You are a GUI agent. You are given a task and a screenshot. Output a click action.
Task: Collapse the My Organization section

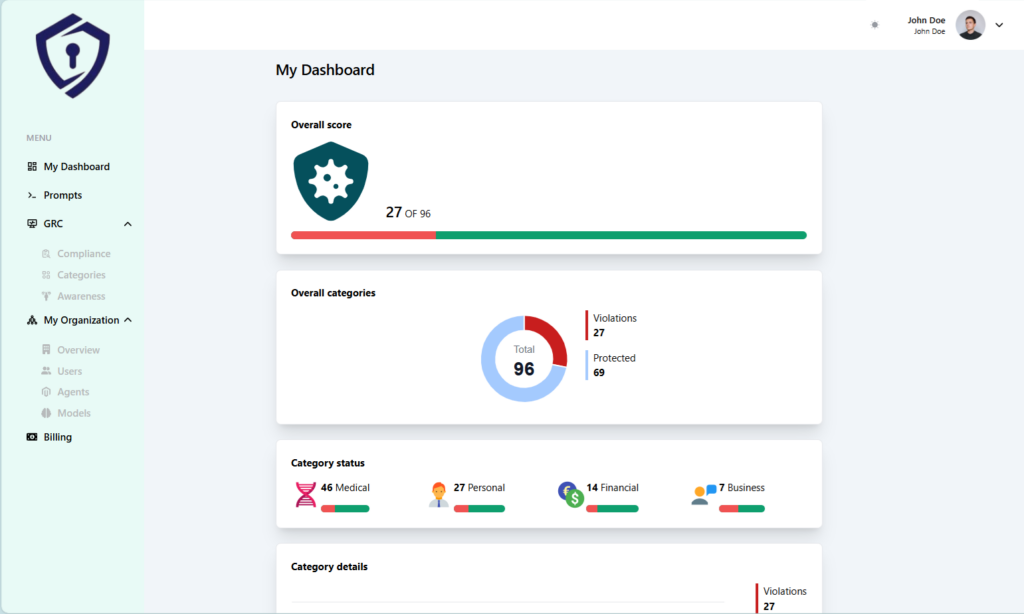(127, 320)
